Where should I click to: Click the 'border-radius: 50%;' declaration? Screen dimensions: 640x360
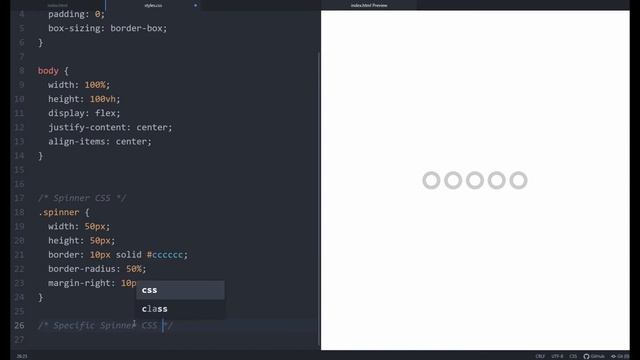pos(97,269)
